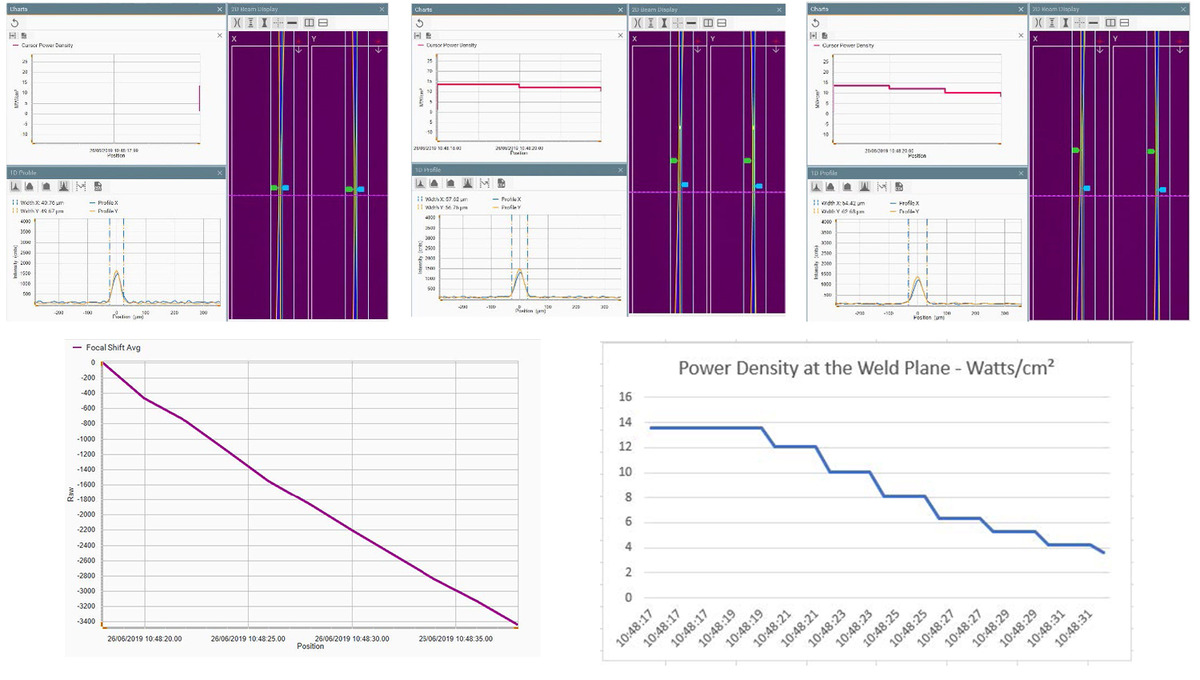Screen dimensions: 1200x680
Task: Click the crosshair icon in the middle 2D Beam Display toolbar
Action: tap(677, 22)
